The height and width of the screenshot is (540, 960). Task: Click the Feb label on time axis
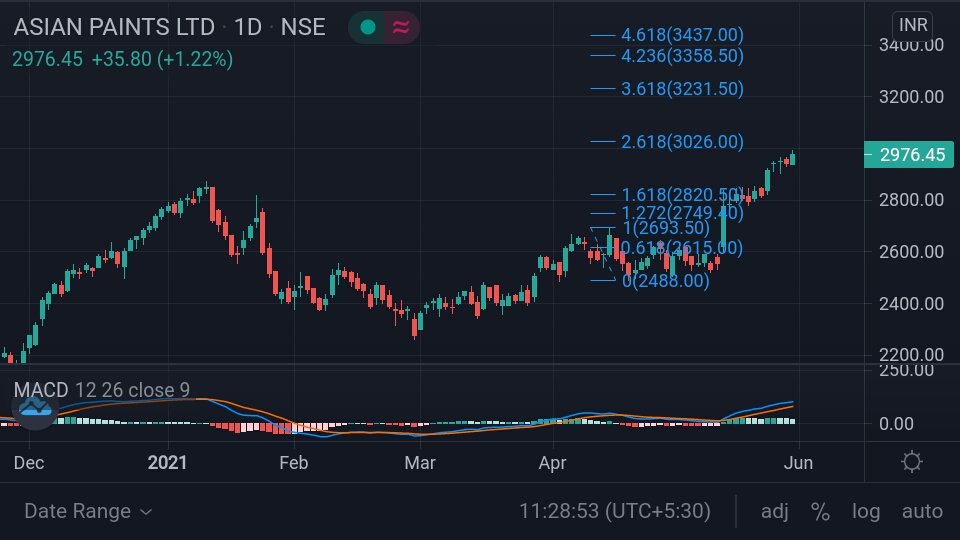(293, 462)
